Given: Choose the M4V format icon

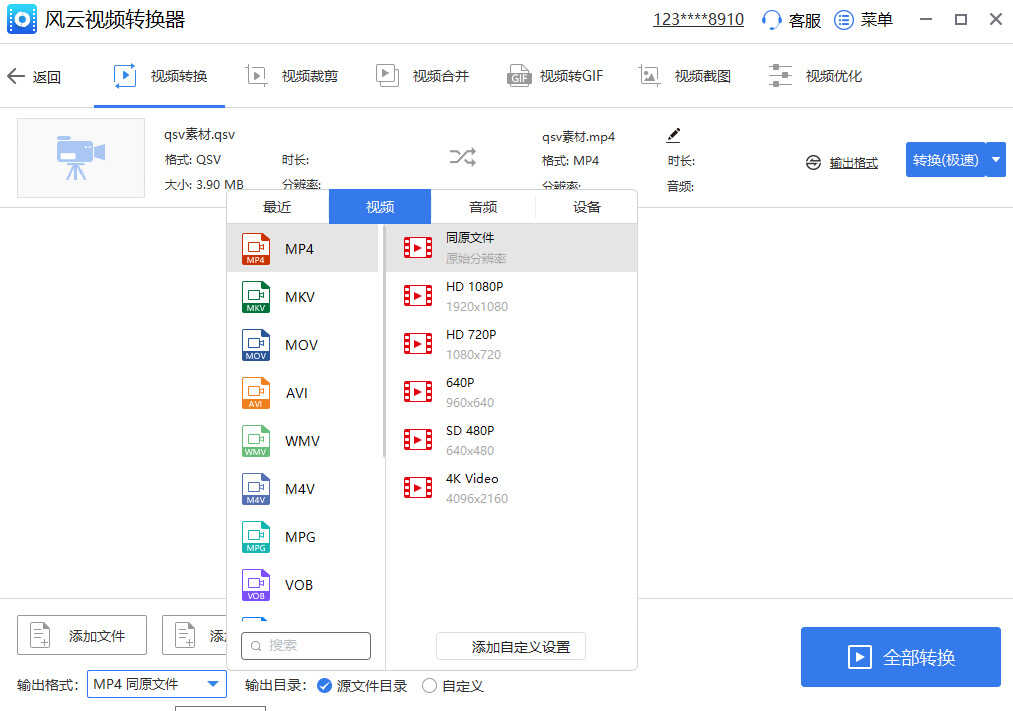Looking at the screenshot, I should point(256,489).
